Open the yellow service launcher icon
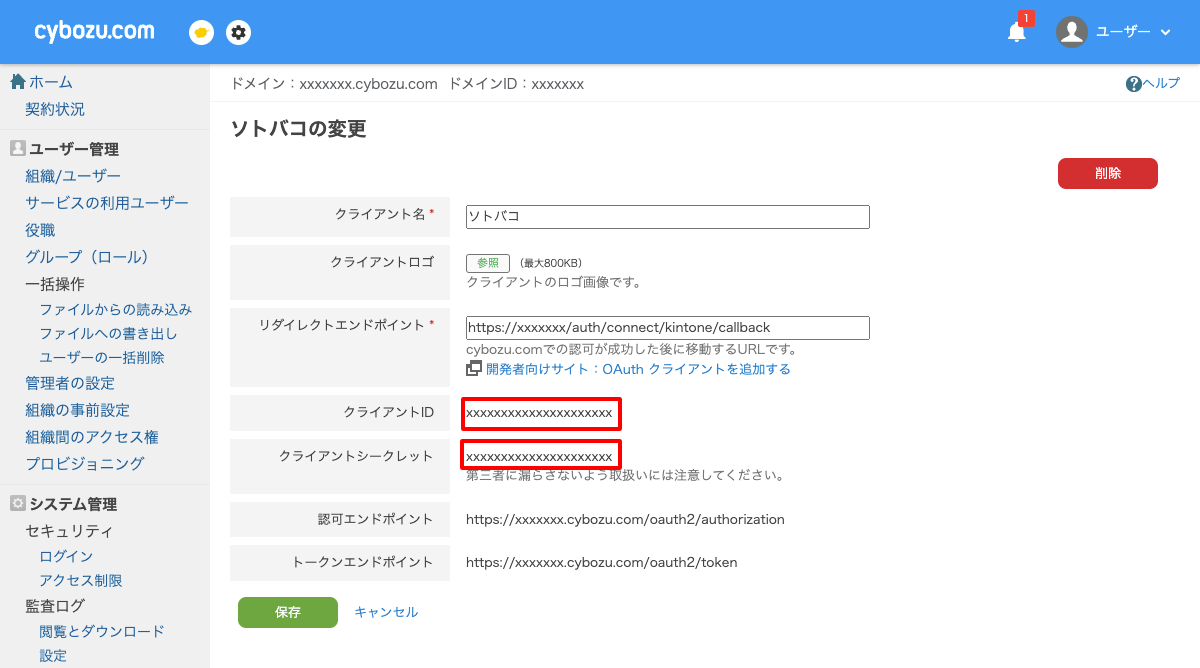Screen dimensions: 1200x668 [x=200, y=32]
